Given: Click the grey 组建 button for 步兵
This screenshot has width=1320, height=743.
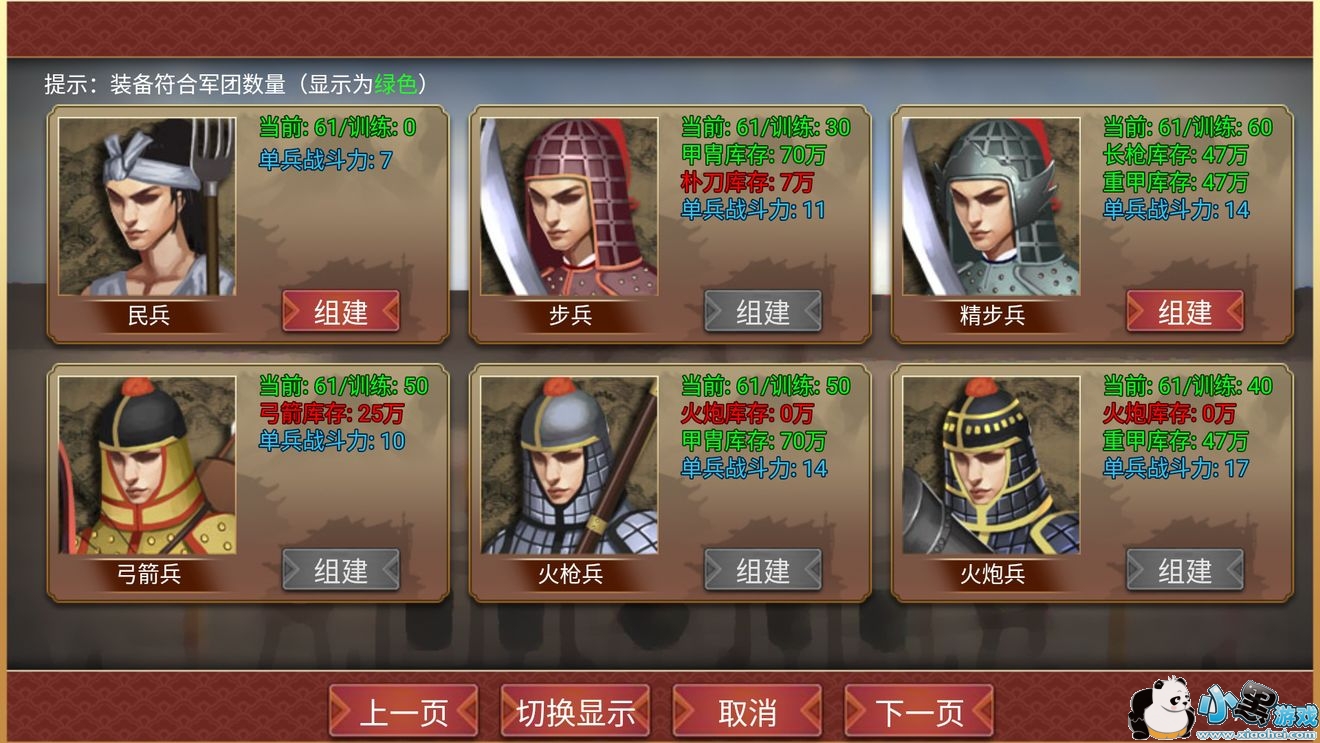Looking at the screenshot, I should click(763, 312).
